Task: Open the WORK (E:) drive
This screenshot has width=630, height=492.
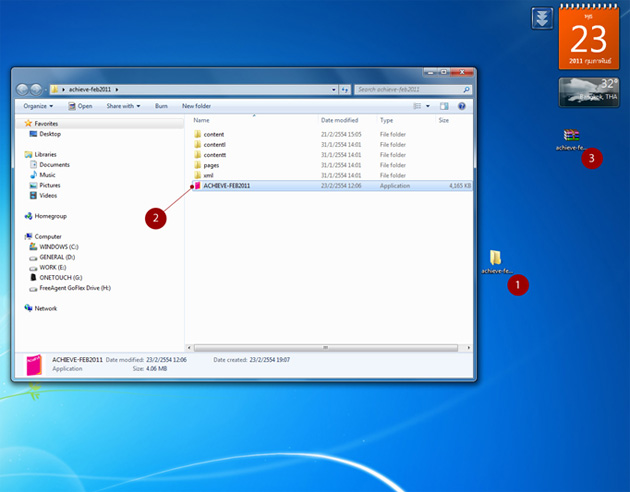Action: [x=52, y=267]
